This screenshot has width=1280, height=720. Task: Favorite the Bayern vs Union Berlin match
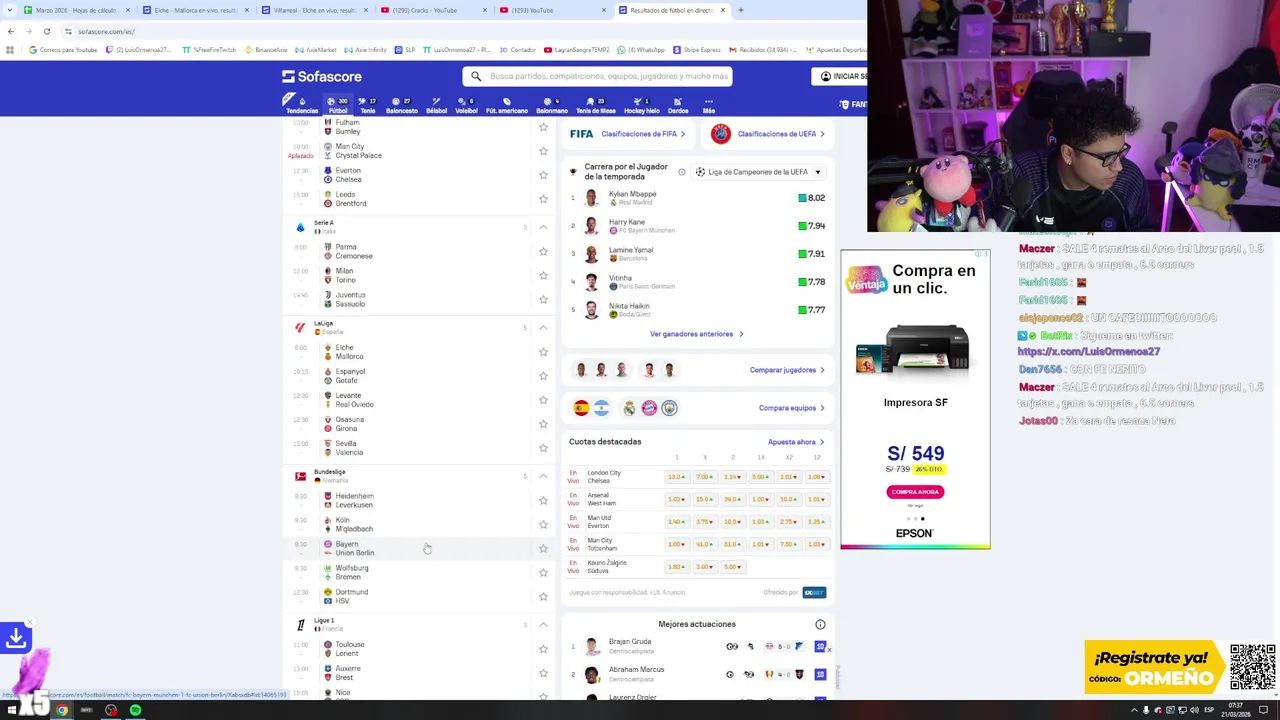(x=543, y=548)
